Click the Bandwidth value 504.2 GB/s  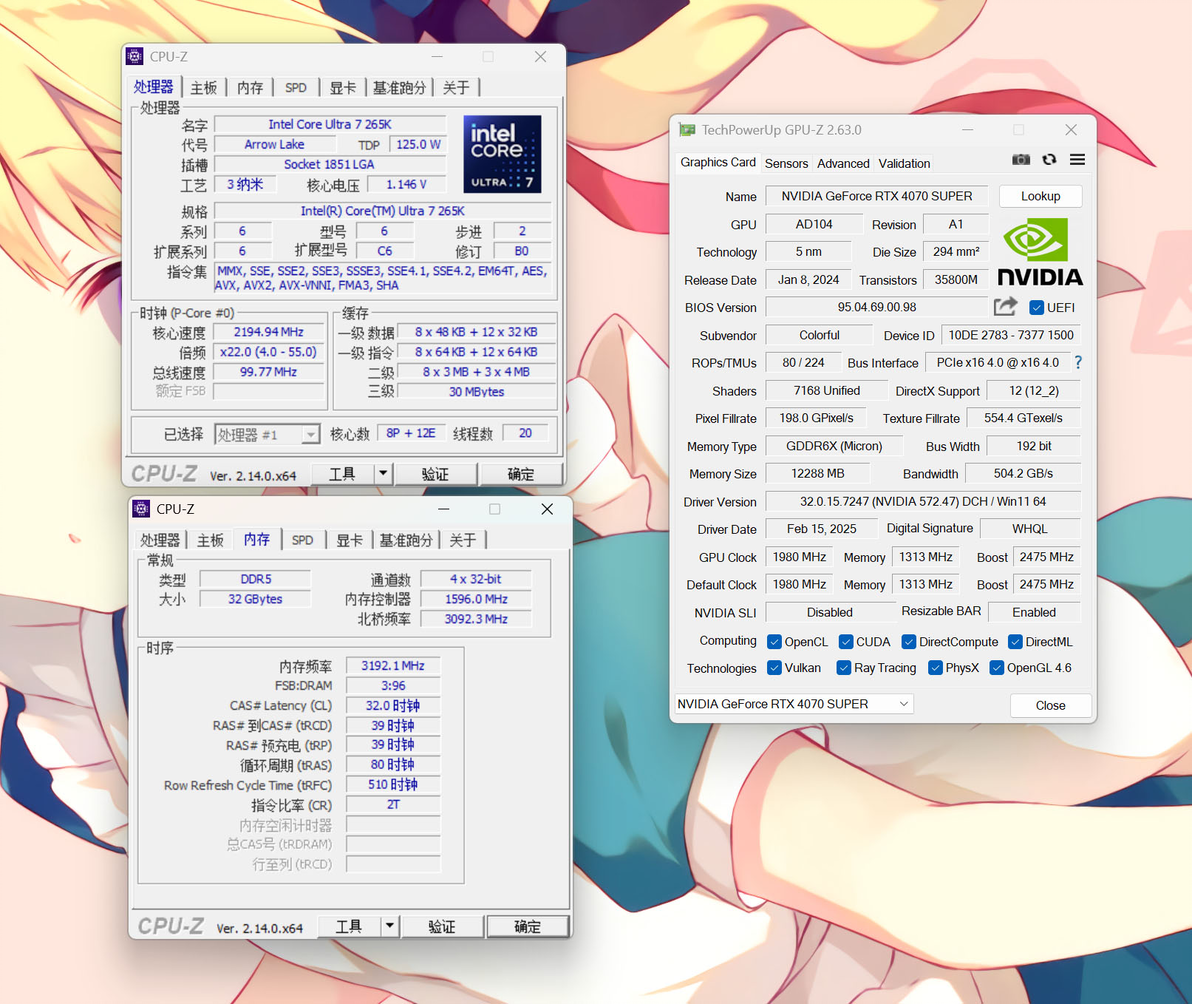coord(1023,473)
